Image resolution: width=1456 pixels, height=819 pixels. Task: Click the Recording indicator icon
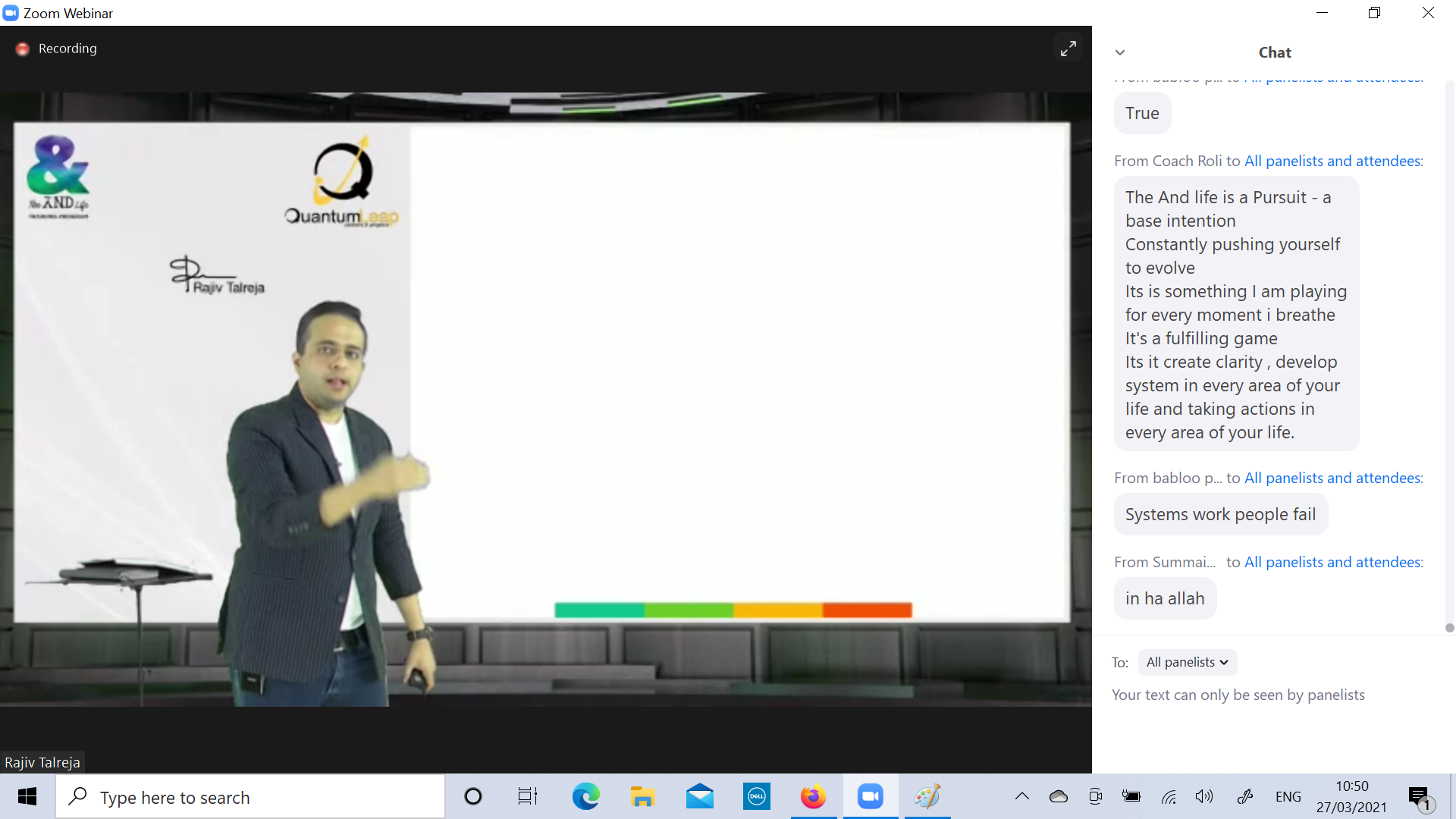(x=23, y=49)
